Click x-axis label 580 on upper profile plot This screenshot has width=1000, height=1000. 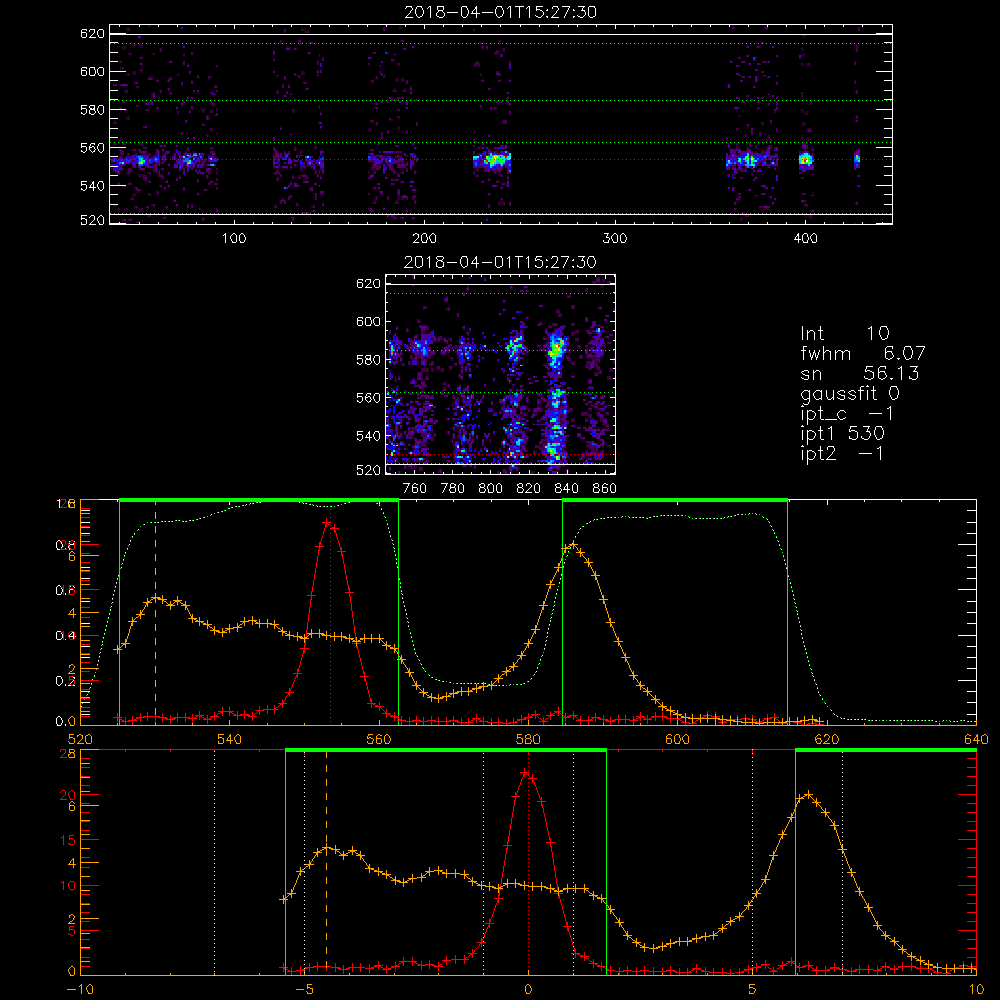pyautogui.click(x=528, y=740)
